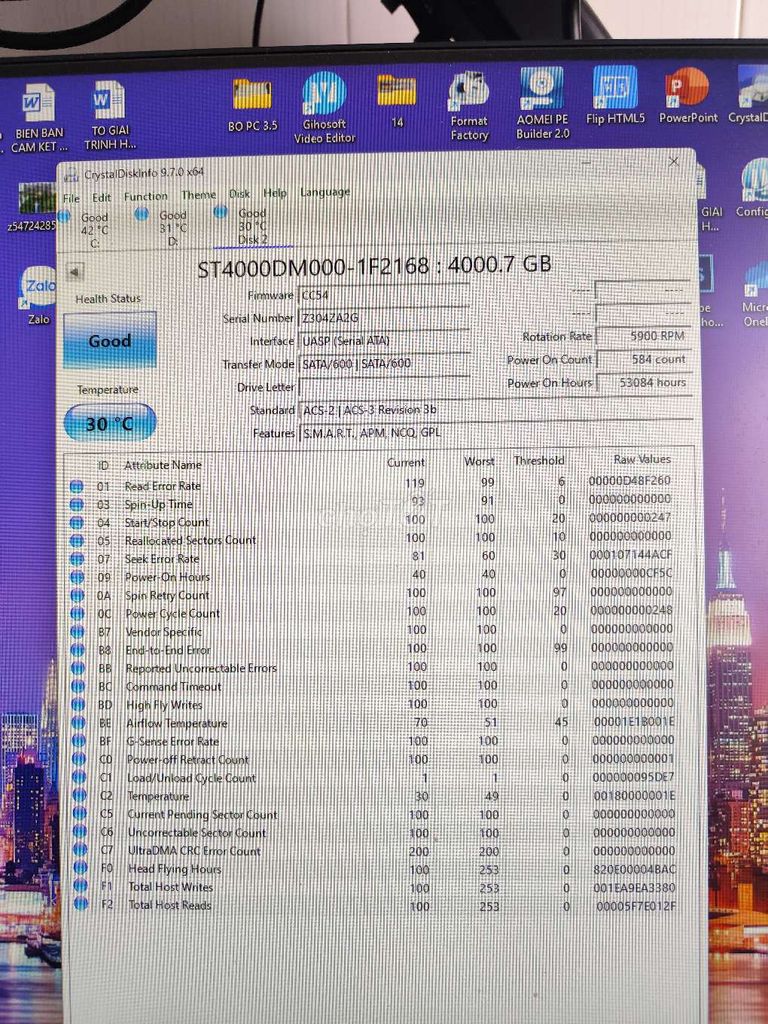
Task: Select the Seek Error Rate row
Action: [372, 558]
